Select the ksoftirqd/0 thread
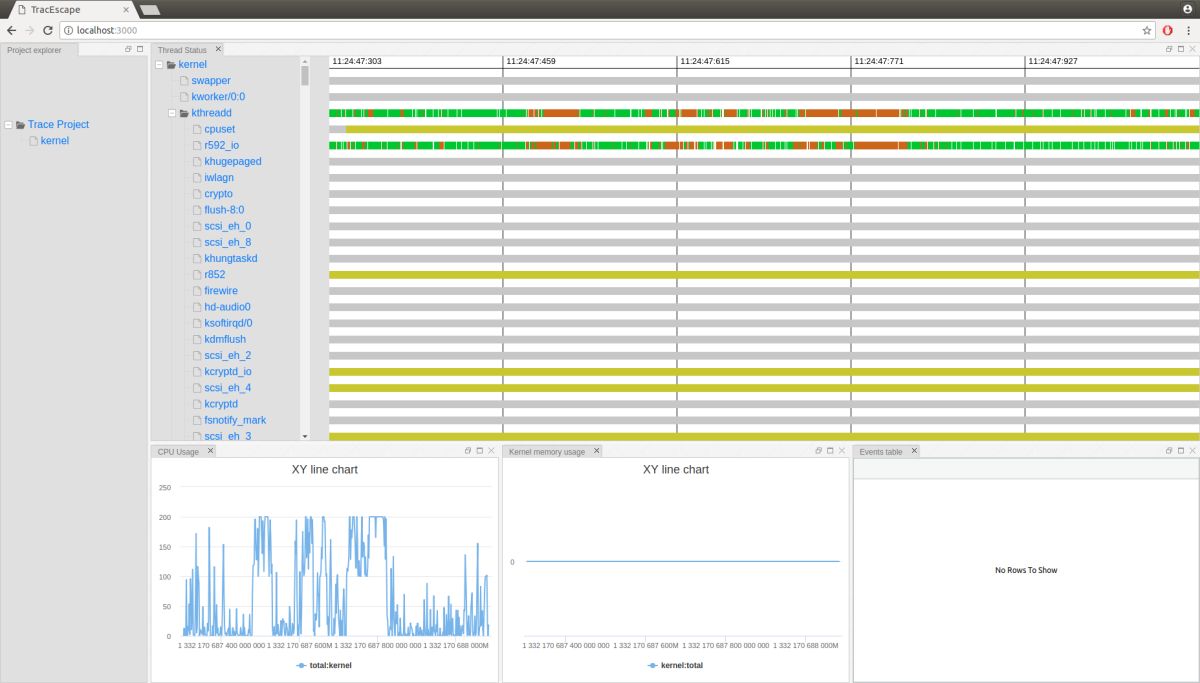The width and height of the screenshot is (1200, 683). [x=228, y=323]
